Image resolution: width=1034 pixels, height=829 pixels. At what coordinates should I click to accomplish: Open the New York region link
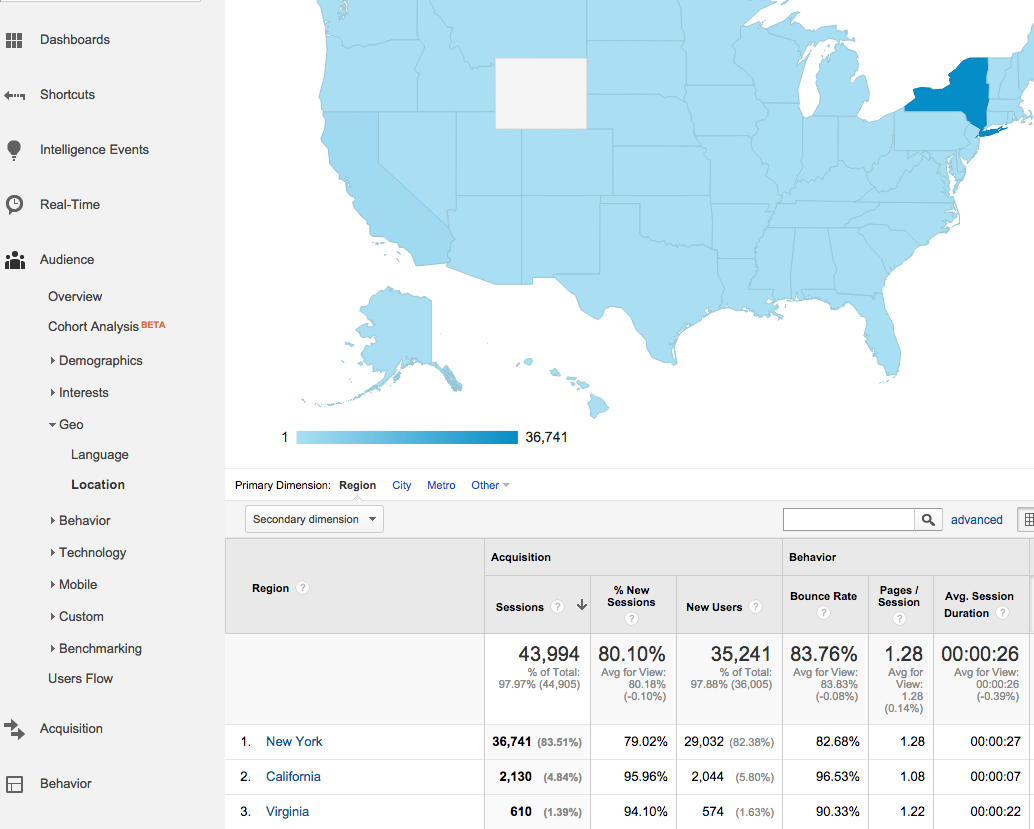(x=294, y=742)
